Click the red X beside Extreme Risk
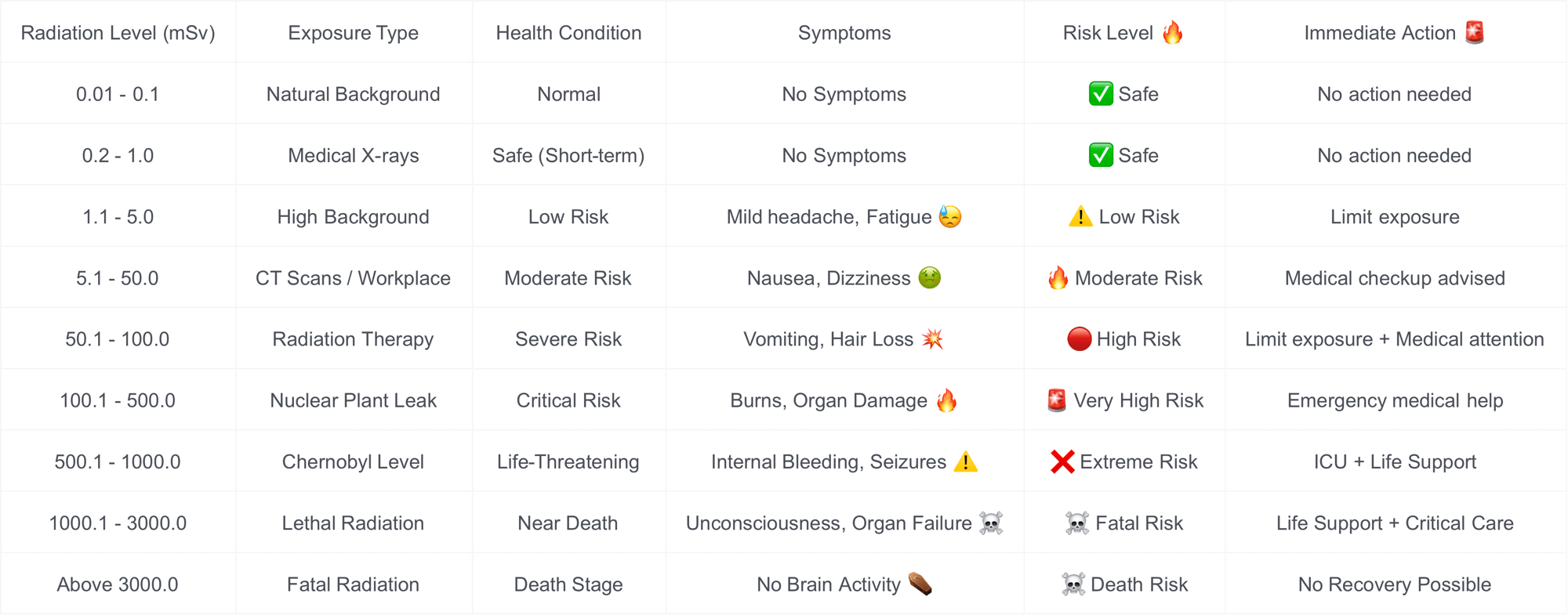Screen dimensions: 1568x615 (x=1062, y=462)
